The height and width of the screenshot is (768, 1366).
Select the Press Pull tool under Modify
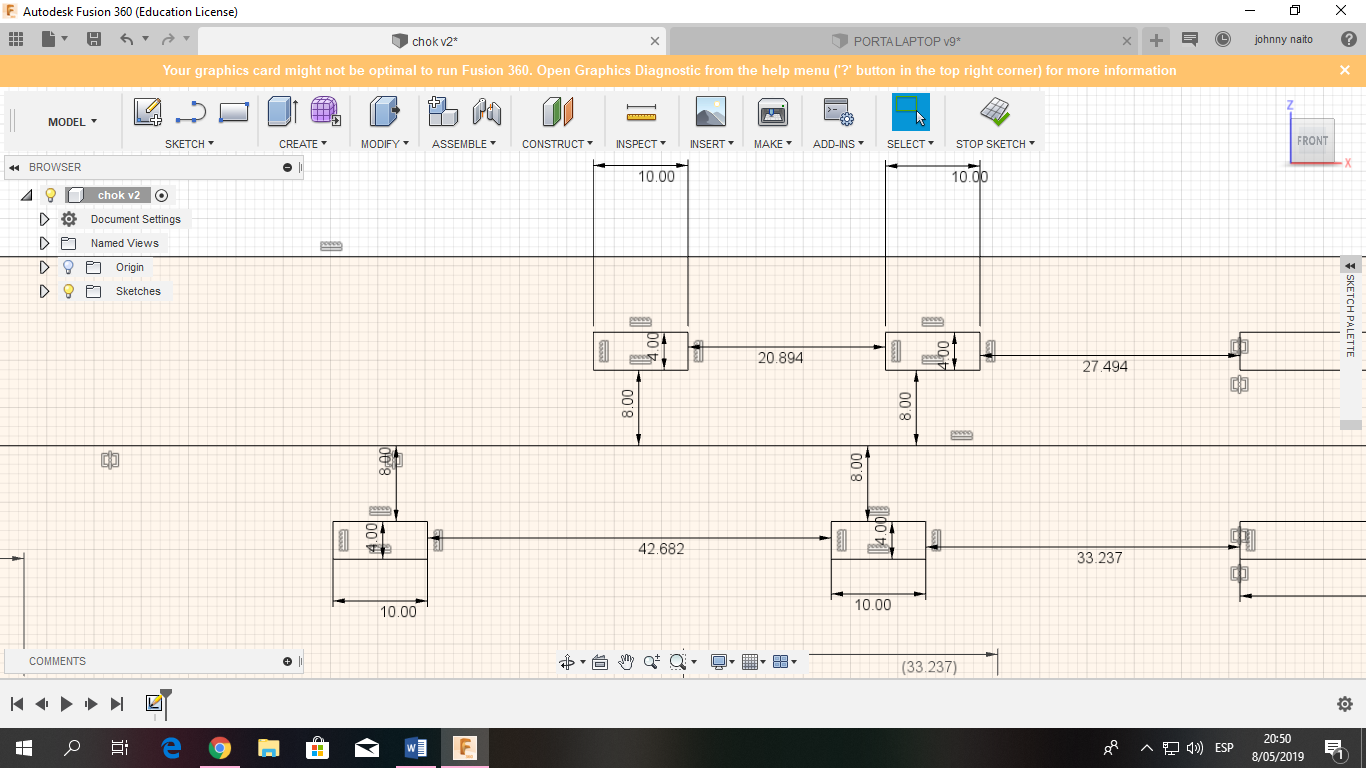384,111
